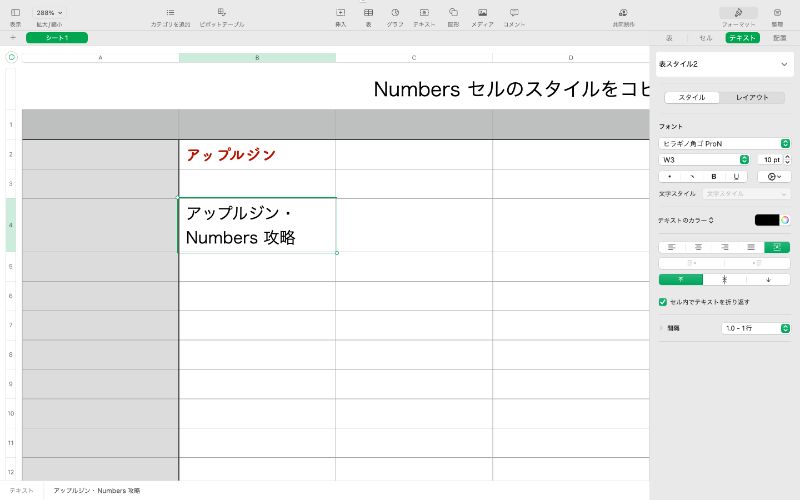Click the Pivot Table (ピボットテーブル) toolbar icon
Image resolution: width=800 pixels, height=500 pixels.
coord(221,12)
